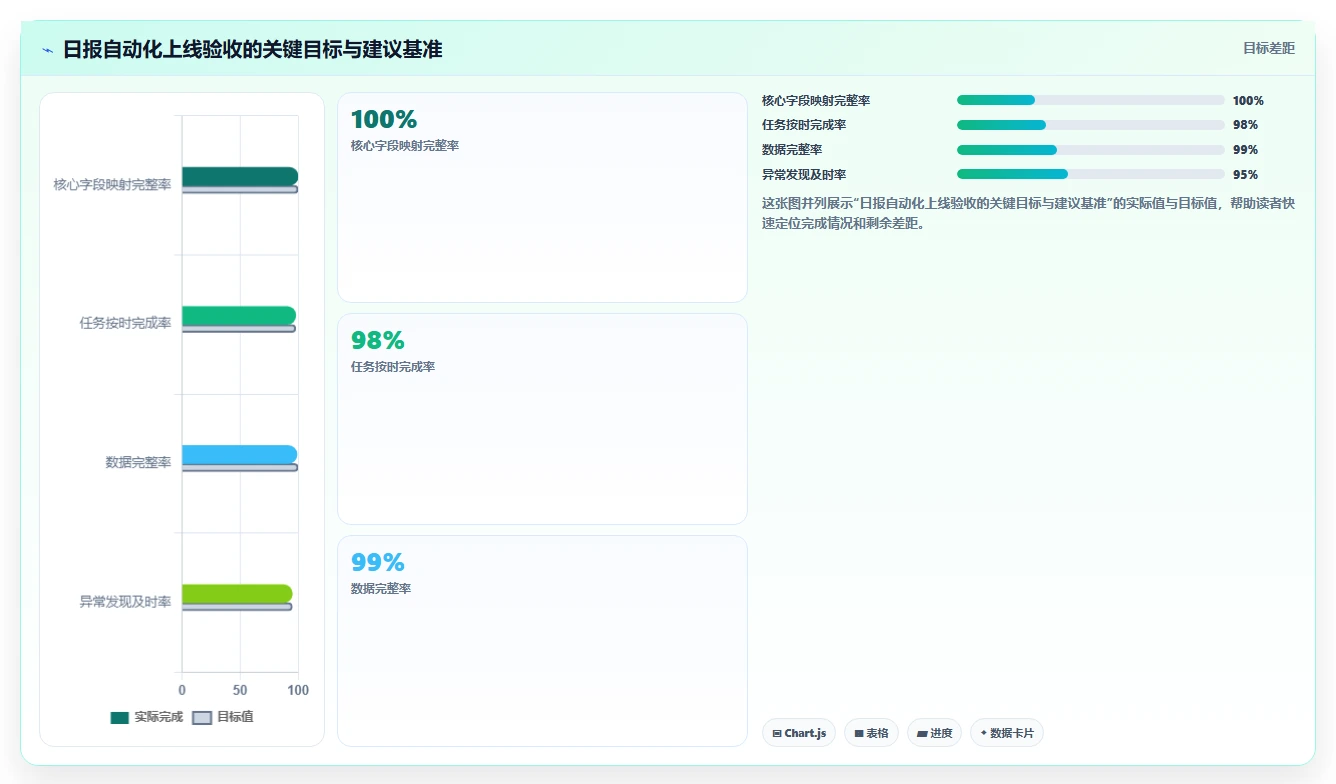
Task: Click the 95% value in progress list
Action: pyautogui.click(x=1245, y=175)
